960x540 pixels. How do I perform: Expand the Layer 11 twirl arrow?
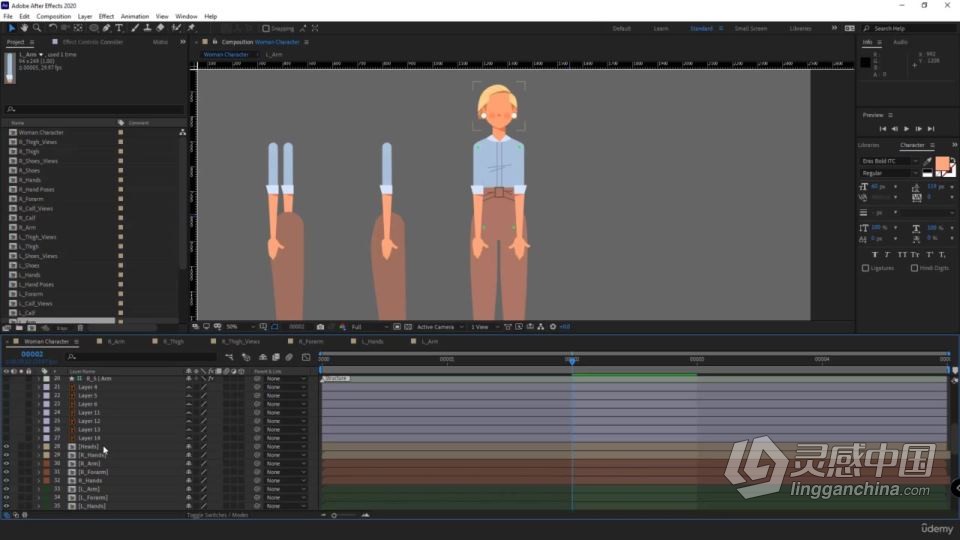point(39,413)
